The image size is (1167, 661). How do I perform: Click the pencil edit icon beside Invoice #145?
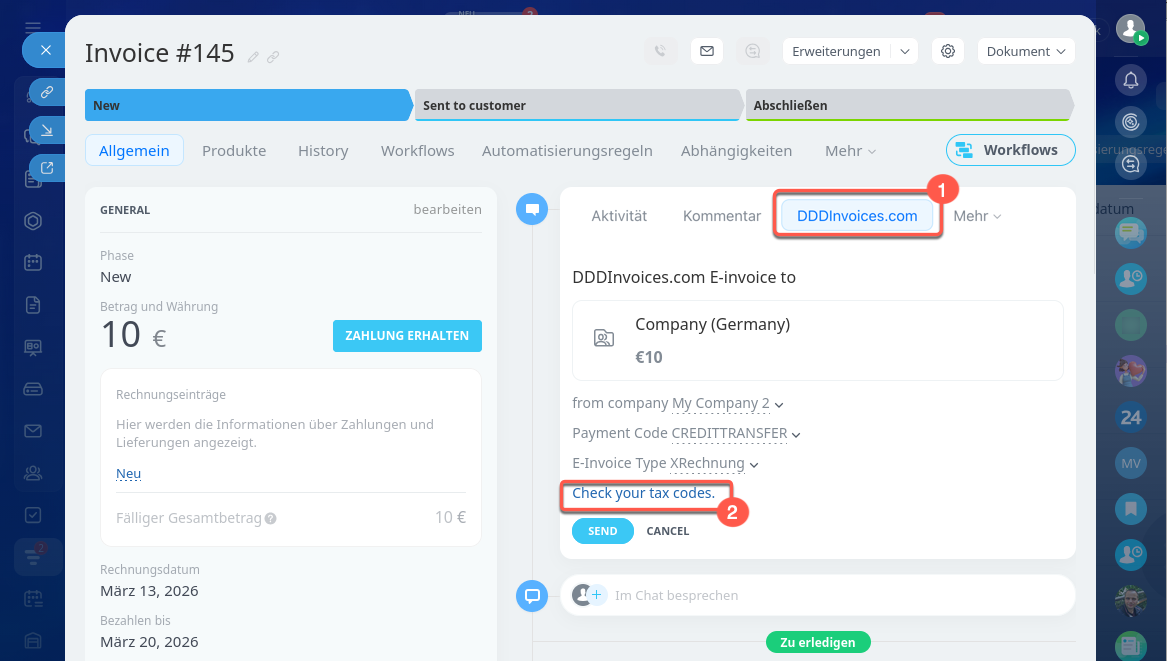coord(253,57)
